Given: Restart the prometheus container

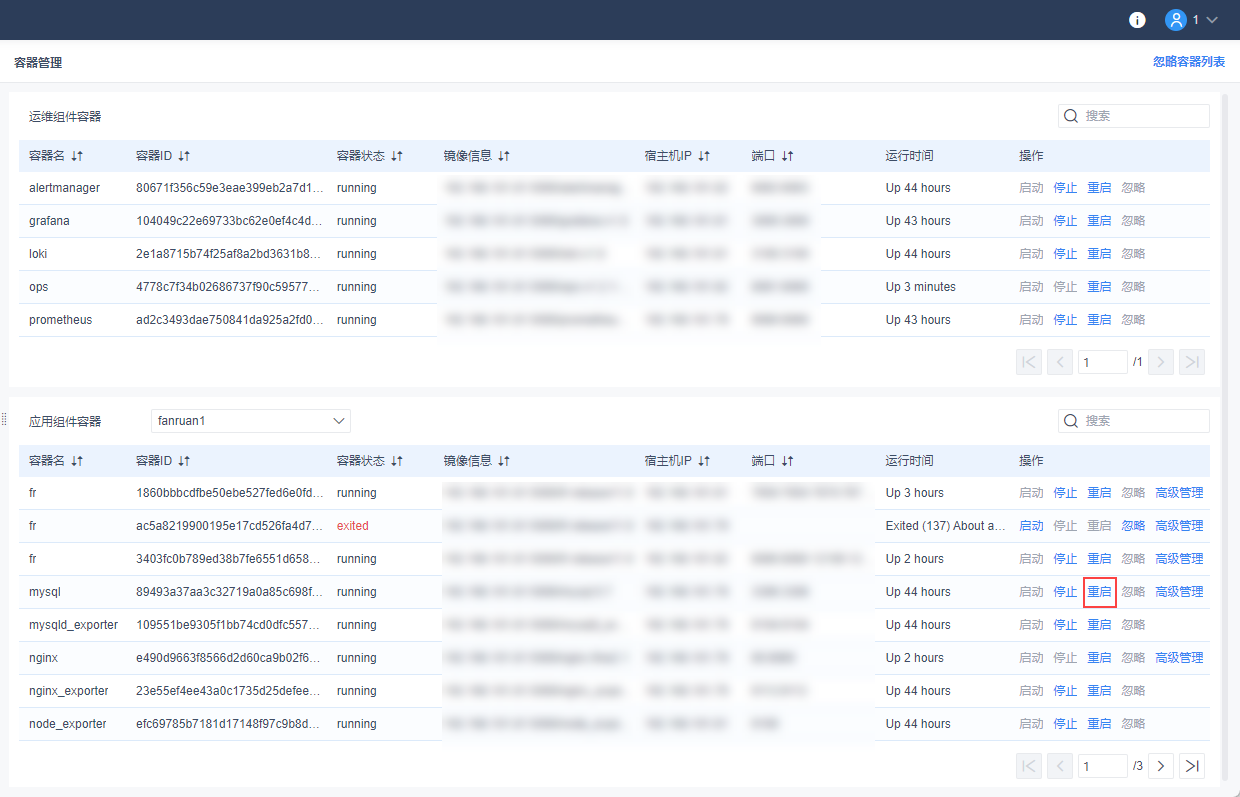Looking at the screenshot, I should pyautogui.click(x=1099, y=320).
